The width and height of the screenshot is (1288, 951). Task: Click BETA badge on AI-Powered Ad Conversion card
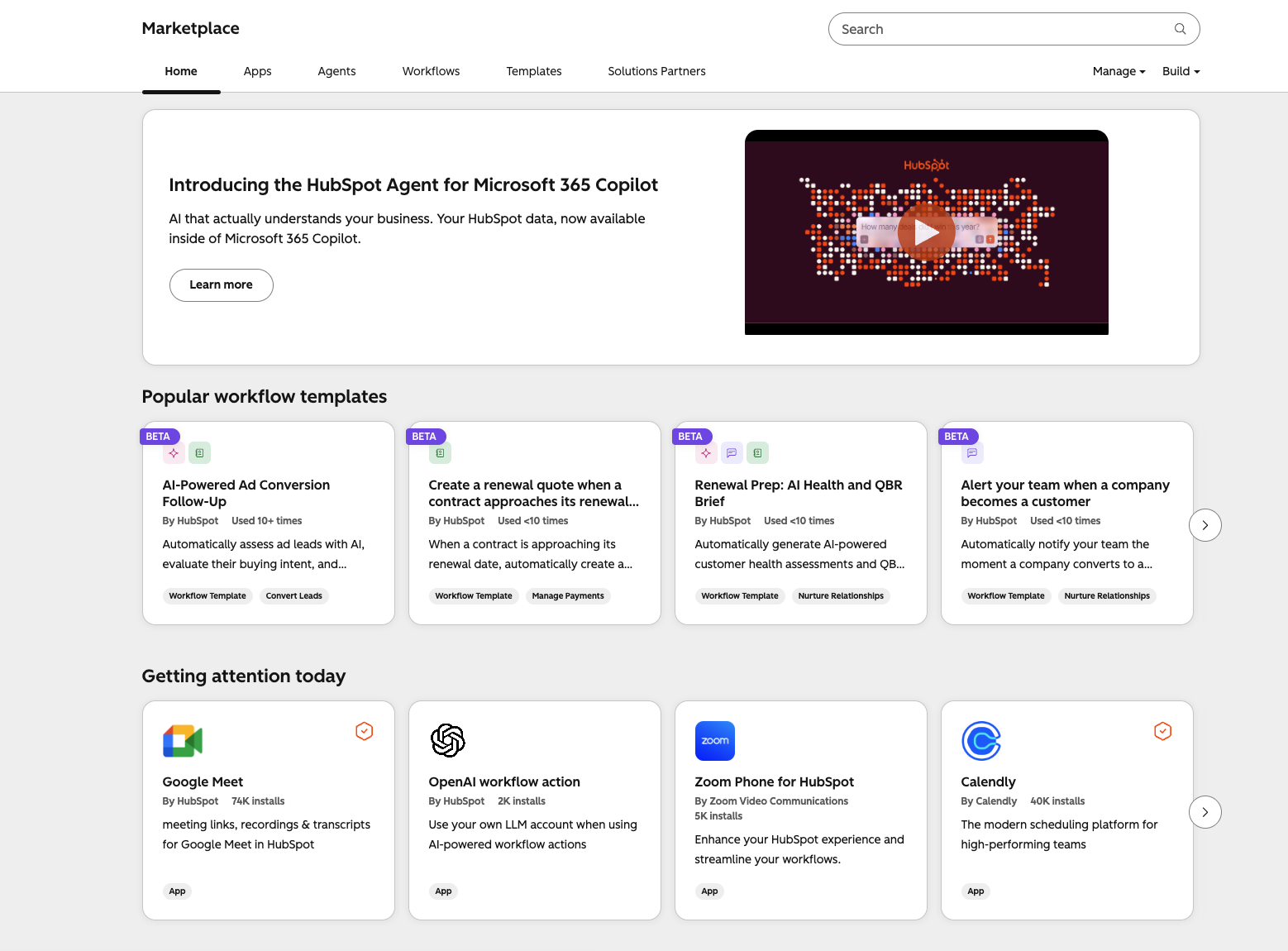pyautogui.click(x=160, y=437)
